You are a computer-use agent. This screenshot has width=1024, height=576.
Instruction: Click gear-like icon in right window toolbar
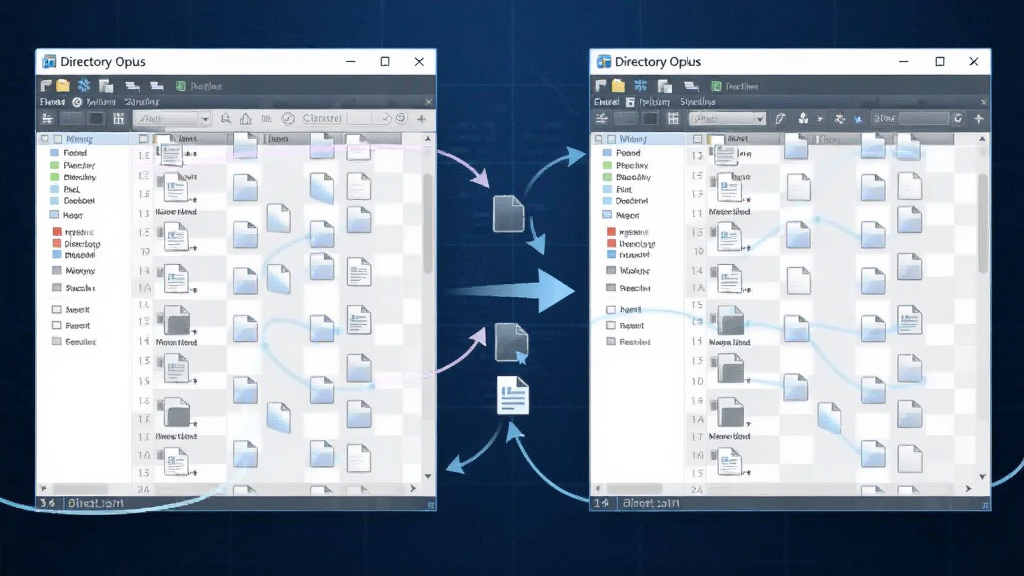[x=840, y=119]
